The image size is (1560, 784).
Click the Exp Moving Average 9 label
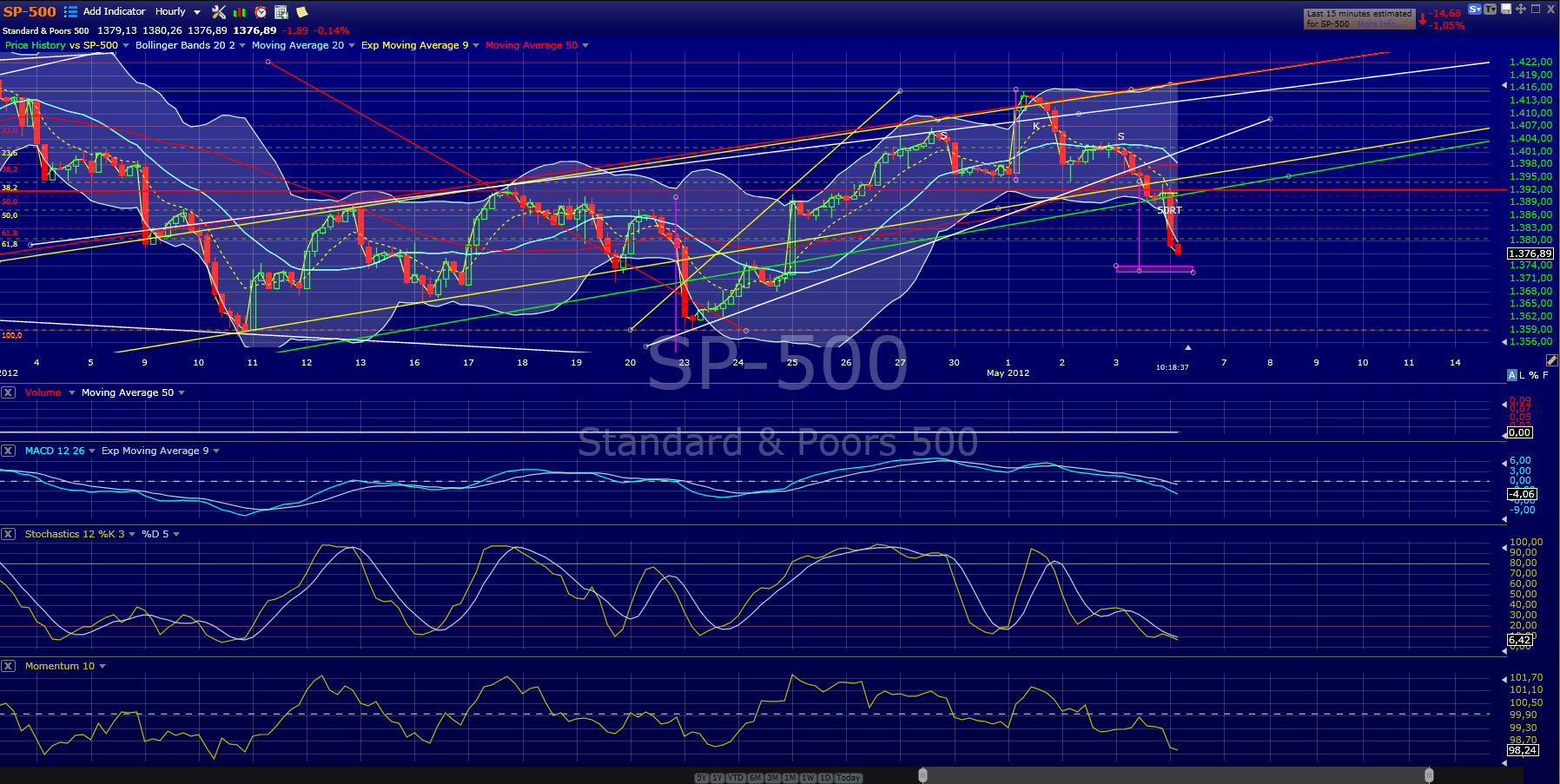tap(415, 45)
